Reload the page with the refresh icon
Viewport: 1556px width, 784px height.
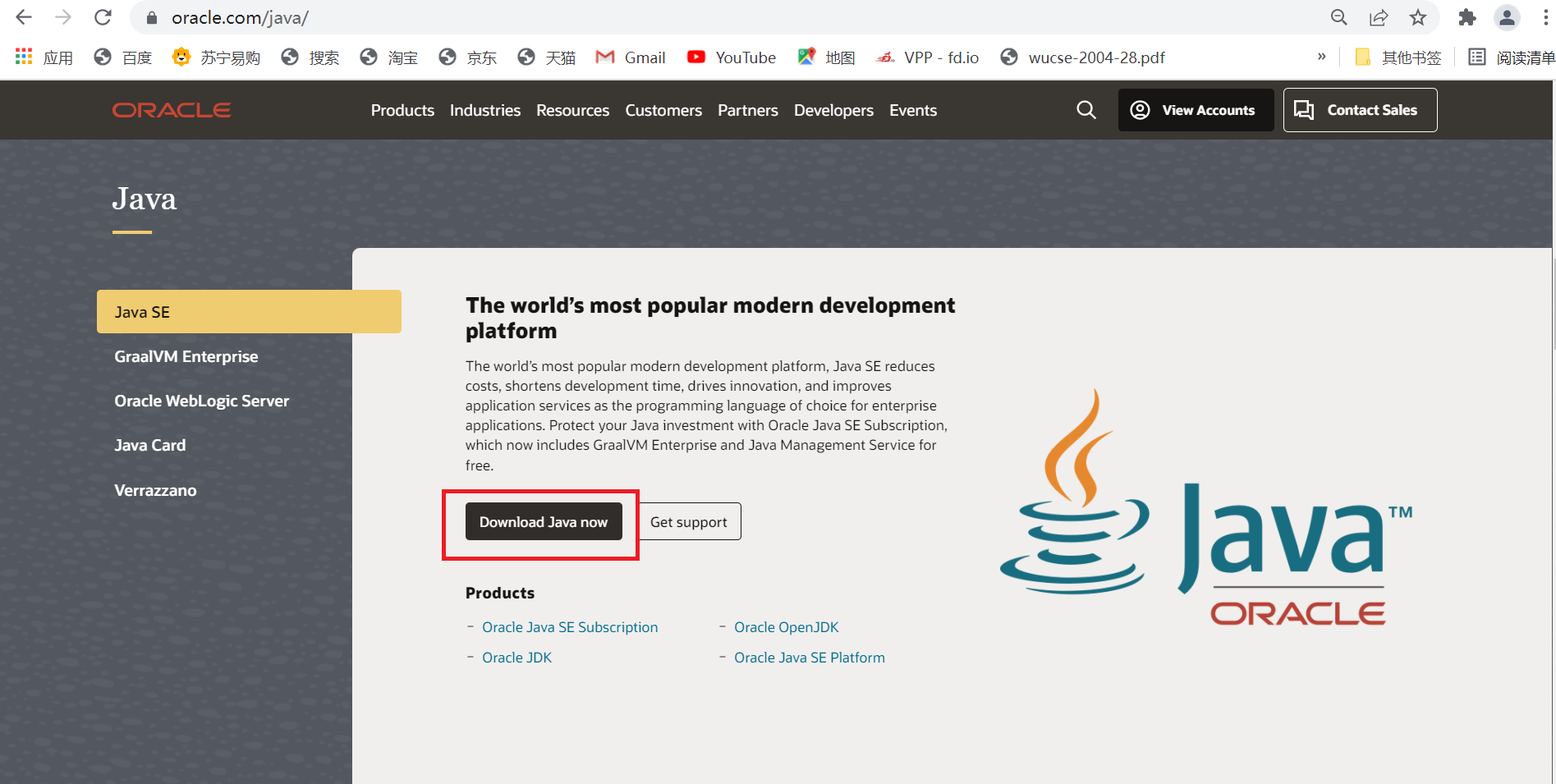point(103,17)
